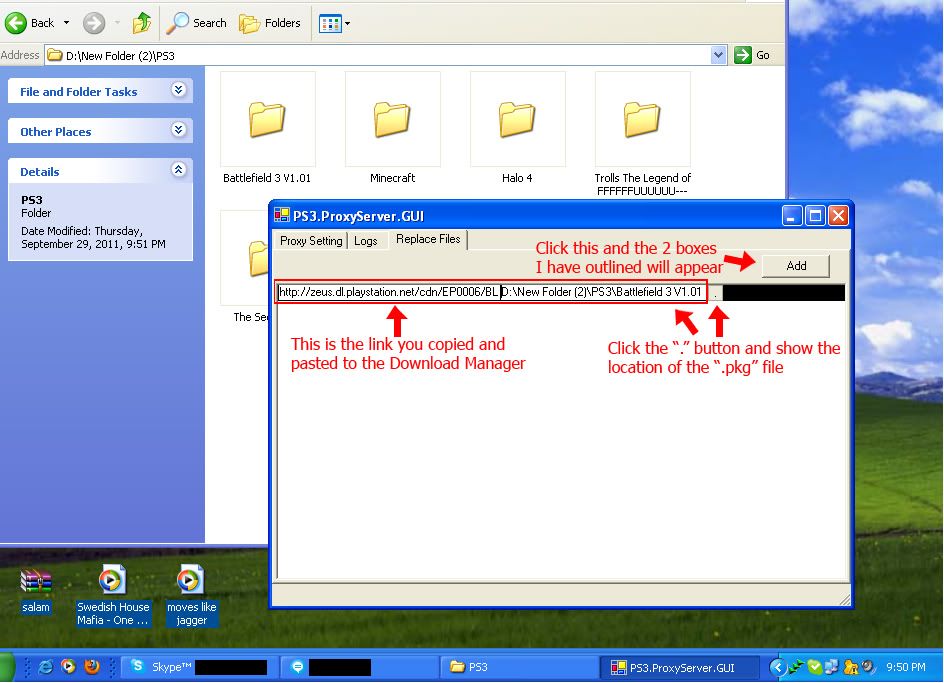The width and height of the screenshot is (944, 683).
Task: Click the Go button beside the address bar
Action: pyautogui.click(x=752, y=55)
